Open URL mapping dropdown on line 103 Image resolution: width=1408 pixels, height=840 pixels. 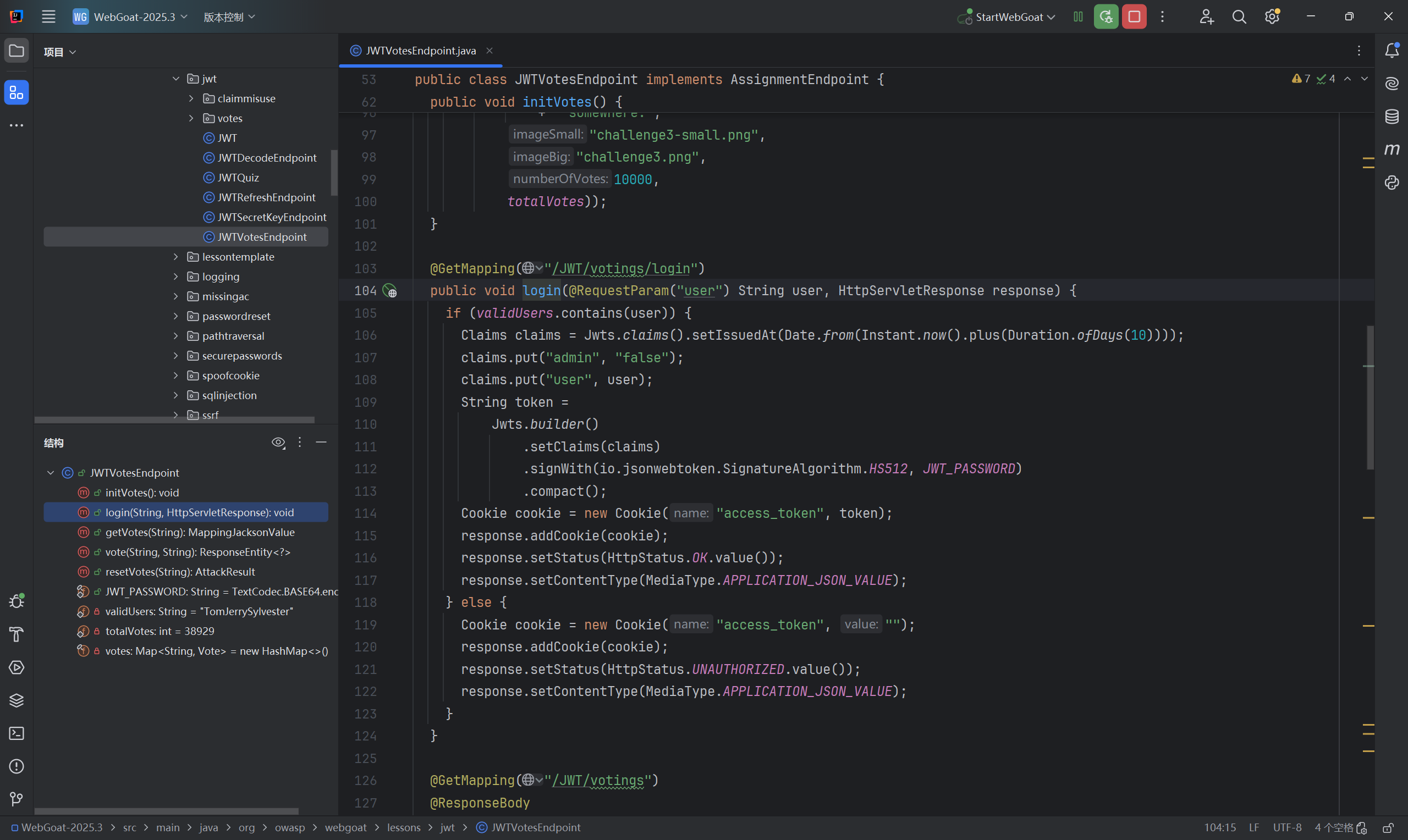532,268
